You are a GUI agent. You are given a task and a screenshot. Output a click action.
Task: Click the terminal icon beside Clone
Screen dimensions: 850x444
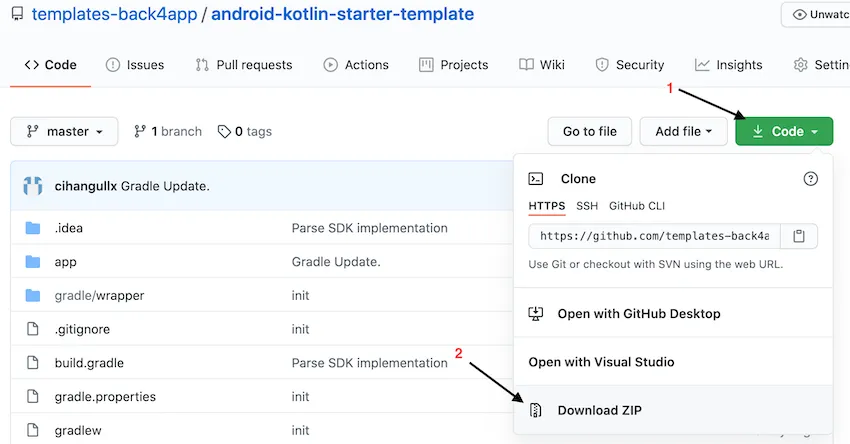tap(536, 179)
